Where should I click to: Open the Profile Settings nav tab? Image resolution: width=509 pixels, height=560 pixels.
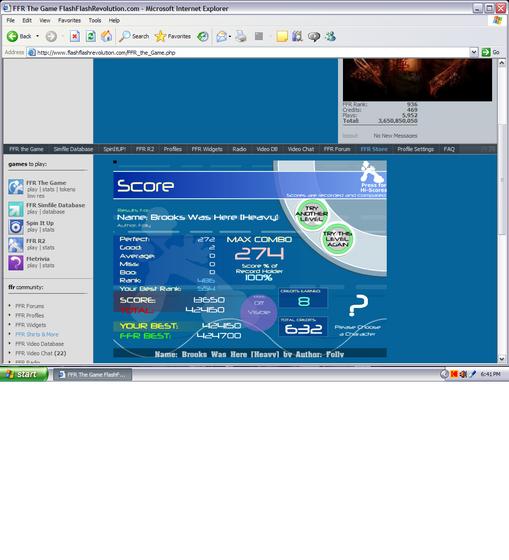[415, 149]
